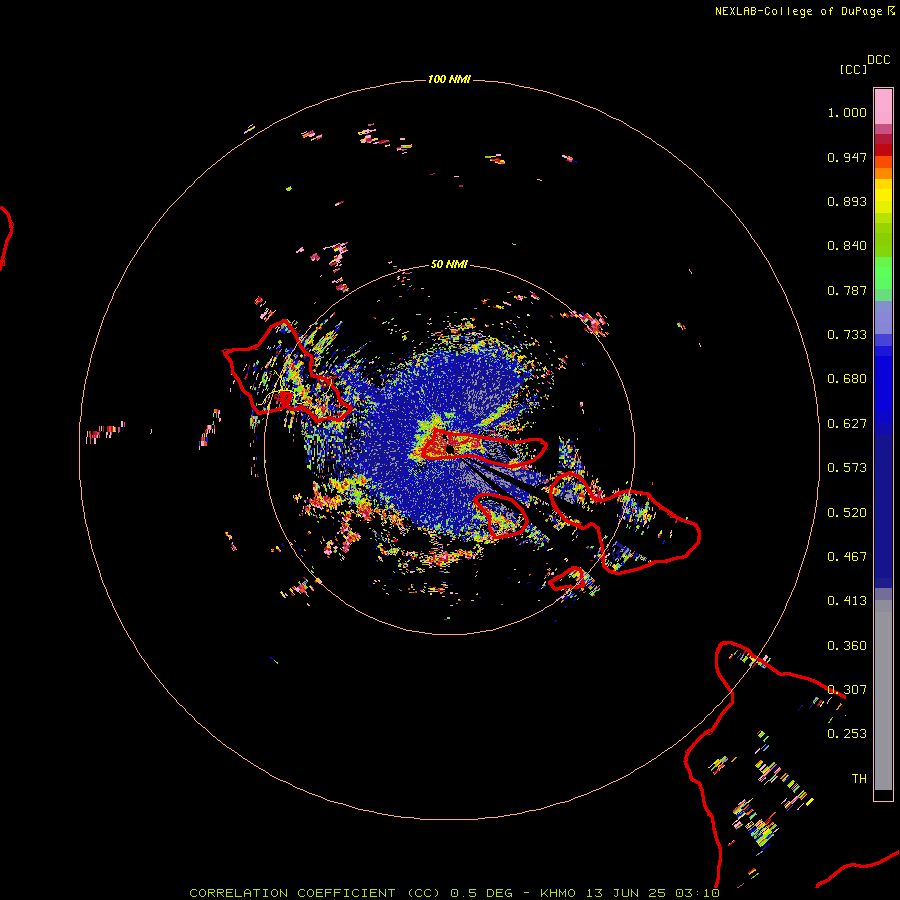
Task: Pick the bright green segment of color bar
Action: tap(883, 273)
